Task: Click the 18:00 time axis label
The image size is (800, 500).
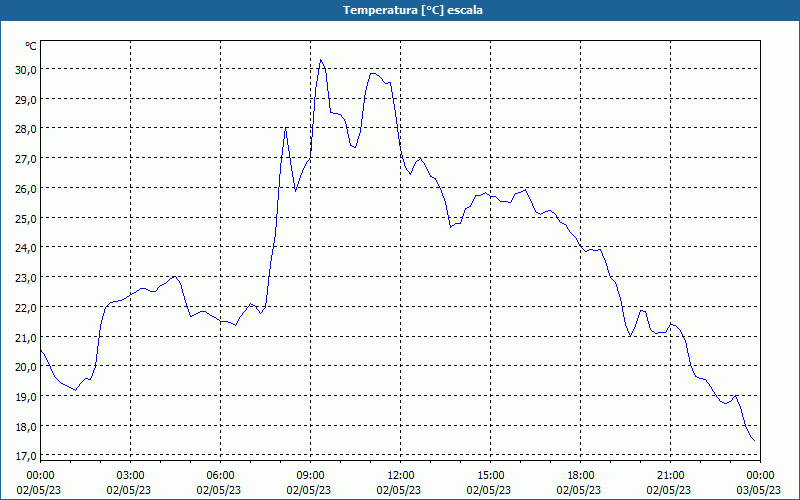Action: [x=581, y=476]
